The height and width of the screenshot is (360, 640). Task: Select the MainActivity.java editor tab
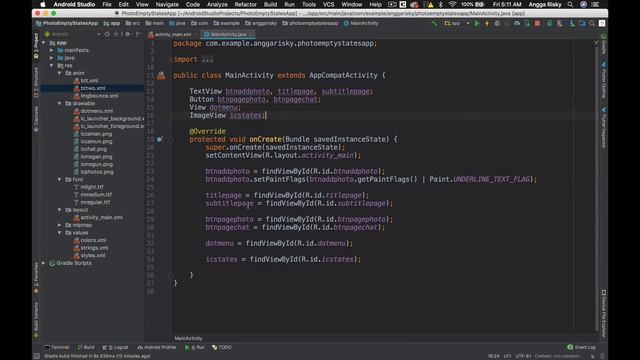pyautogui.click(x=228, y=34)
